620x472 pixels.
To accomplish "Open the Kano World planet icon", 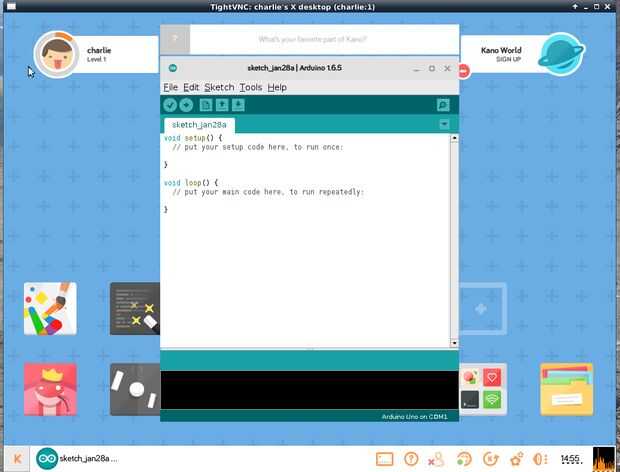I will pos(560,55).
